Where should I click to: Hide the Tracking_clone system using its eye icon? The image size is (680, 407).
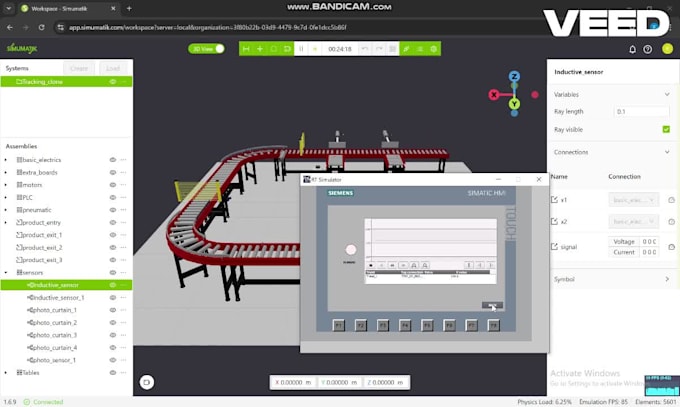pos(112,82)
